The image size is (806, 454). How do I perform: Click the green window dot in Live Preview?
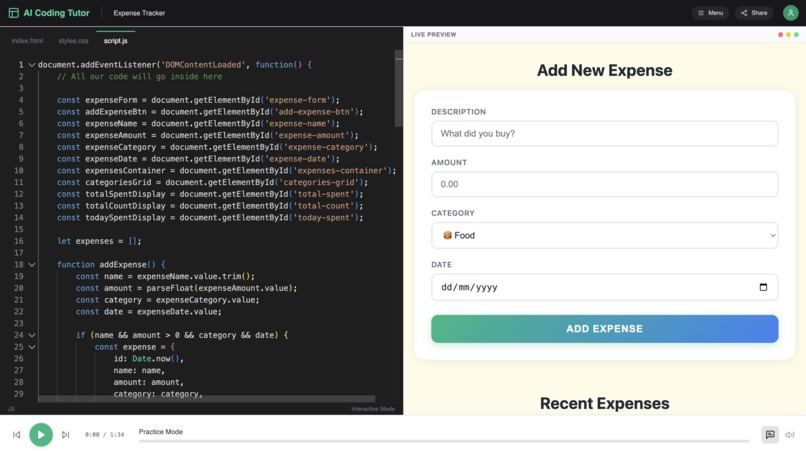pos(796,34)
